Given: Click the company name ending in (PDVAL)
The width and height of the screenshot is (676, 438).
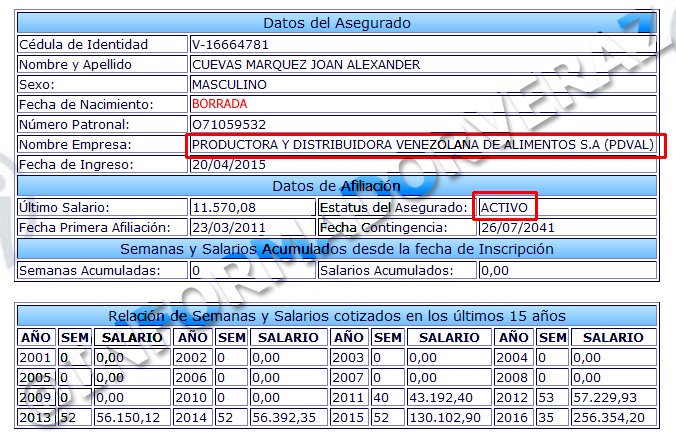Looking at the screenshot, I should click(x=423, y=145).
